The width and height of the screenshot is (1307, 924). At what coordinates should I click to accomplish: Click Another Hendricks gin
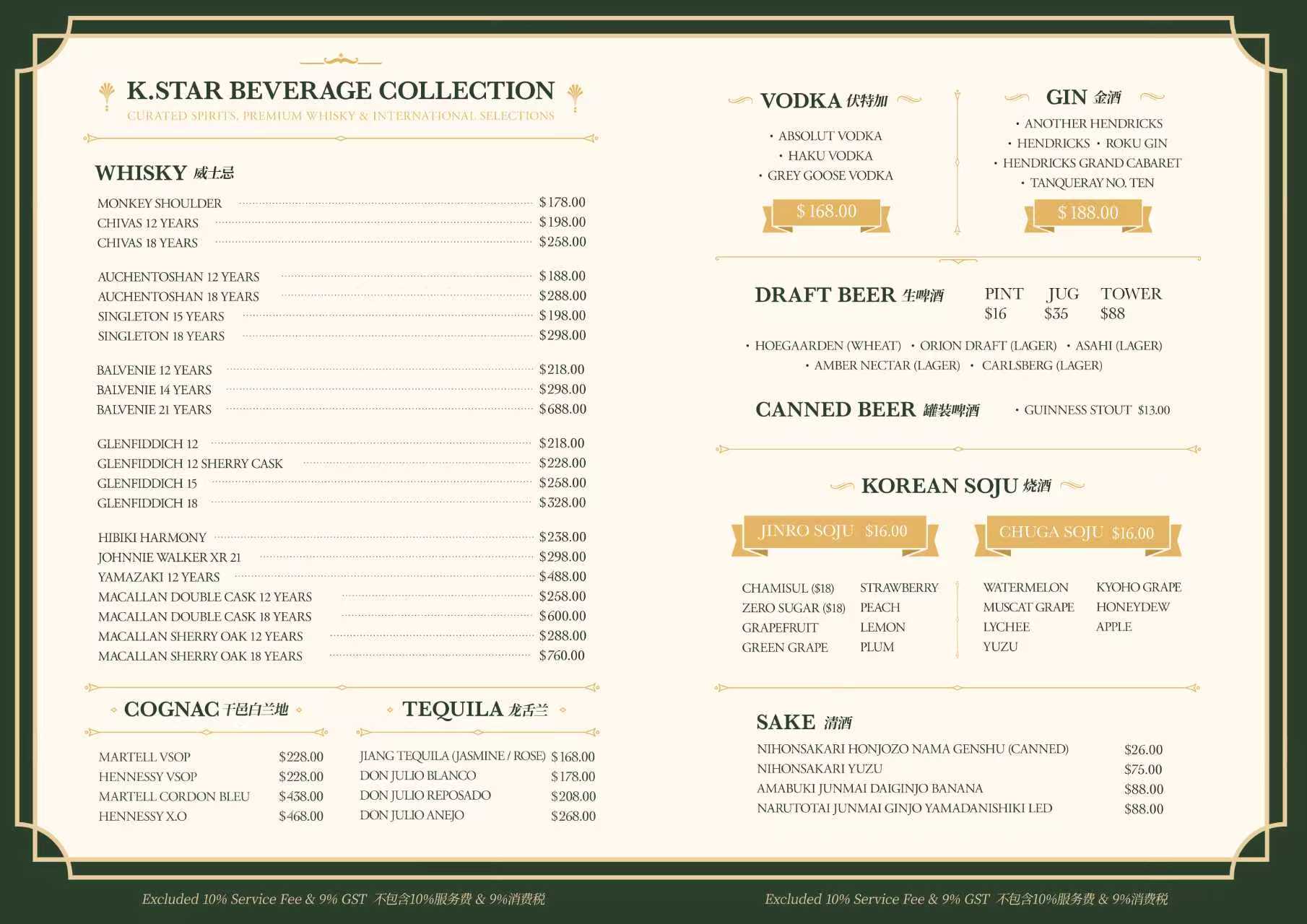point(1093,124)
